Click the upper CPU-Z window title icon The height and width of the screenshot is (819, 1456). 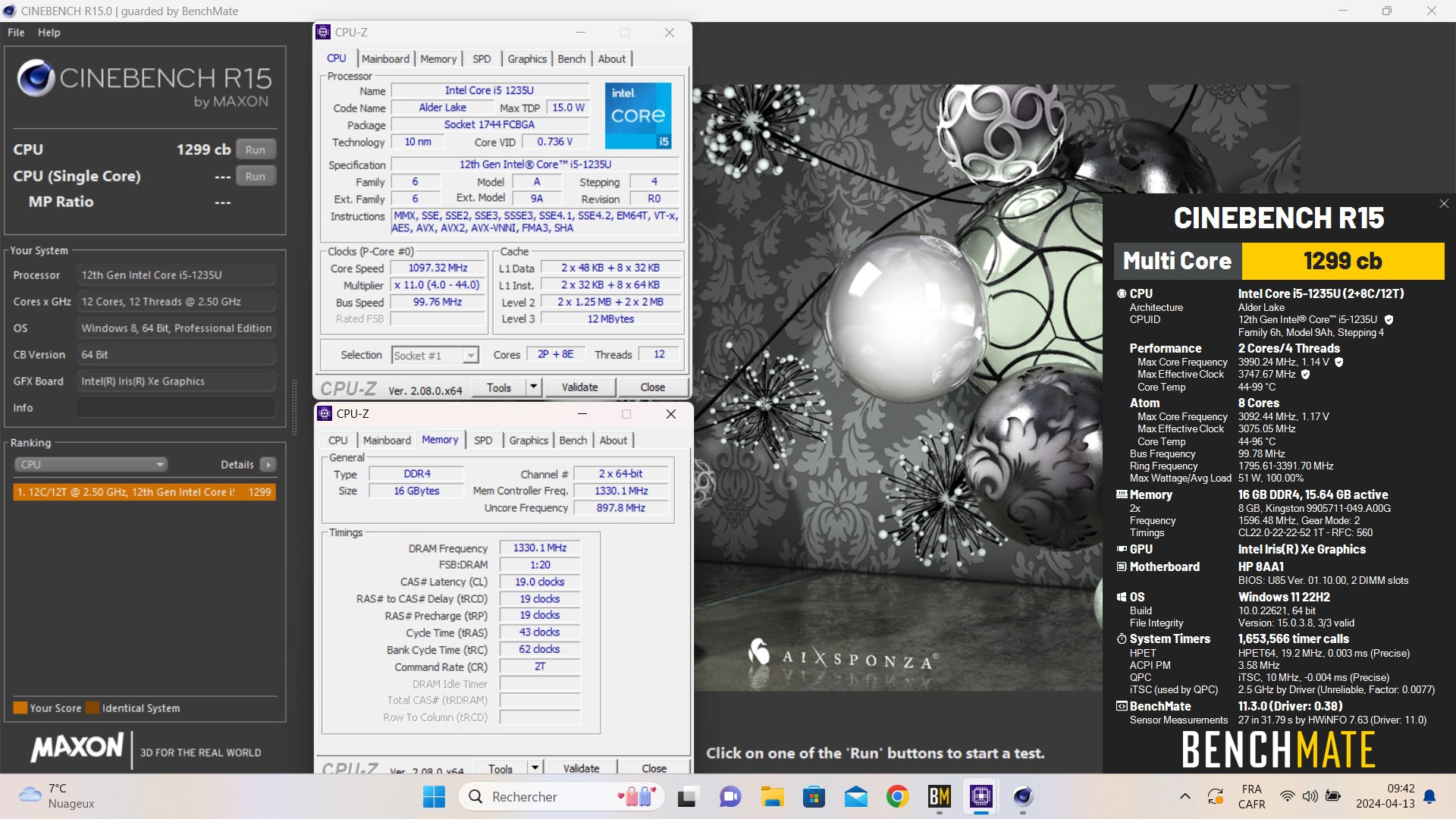pyautogui.click(x=323, y=32)
